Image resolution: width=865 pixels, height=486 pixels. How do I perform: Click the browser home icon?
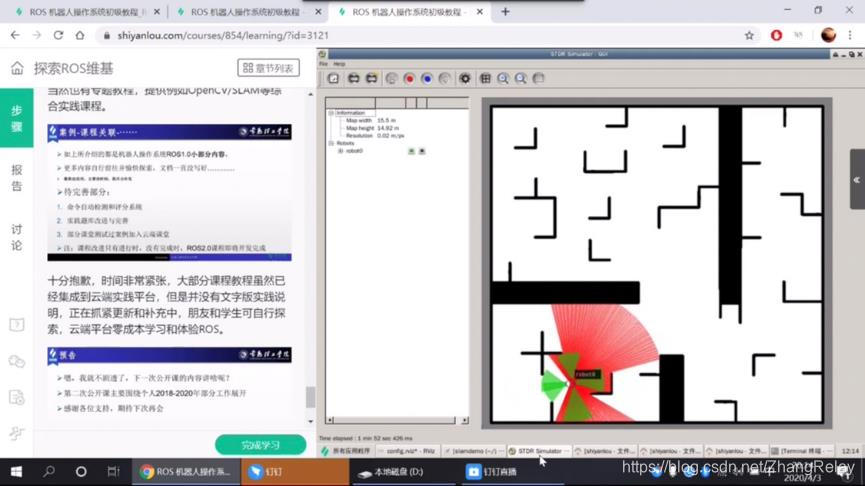point(80,35)
